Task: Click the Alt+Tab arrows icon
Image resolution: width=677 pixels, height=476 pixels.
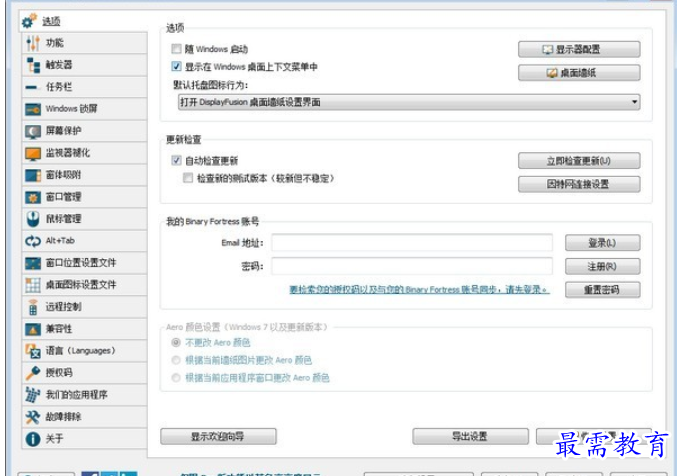Action: click(x=33, y=241)
